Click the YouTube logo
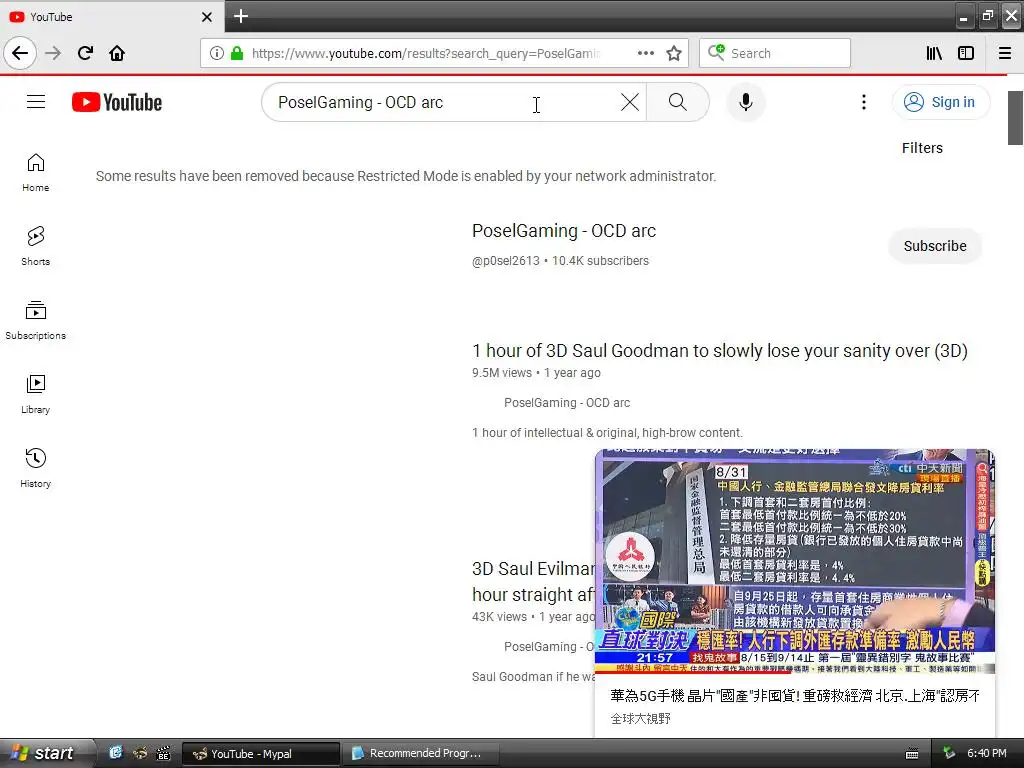The image size is (1024, 768). point(117,103)
